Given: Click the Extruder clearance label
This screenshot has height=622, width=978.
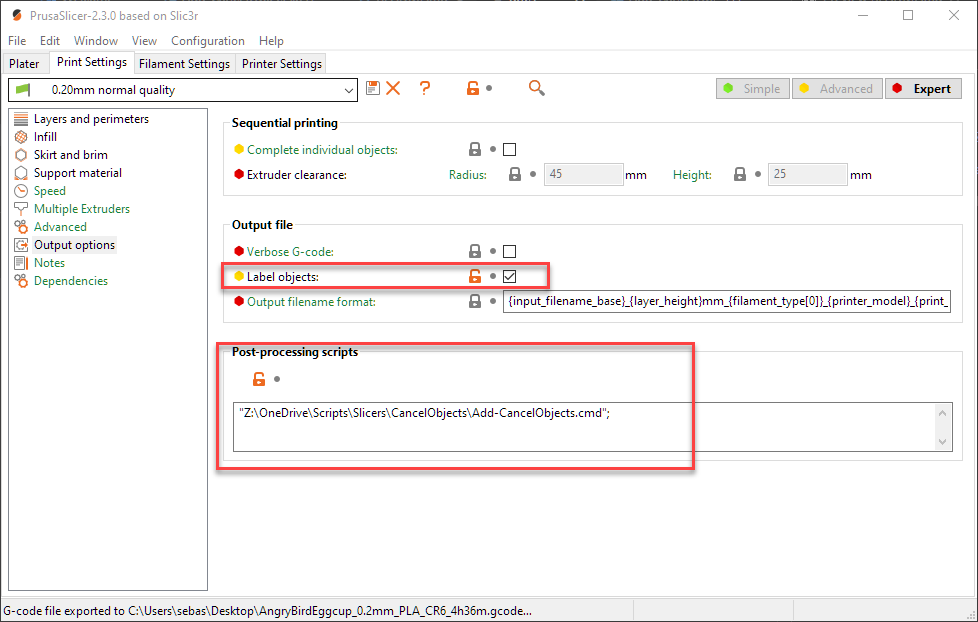Looking at the screenshot, I should pyautogui.click(x=297, y=175).
